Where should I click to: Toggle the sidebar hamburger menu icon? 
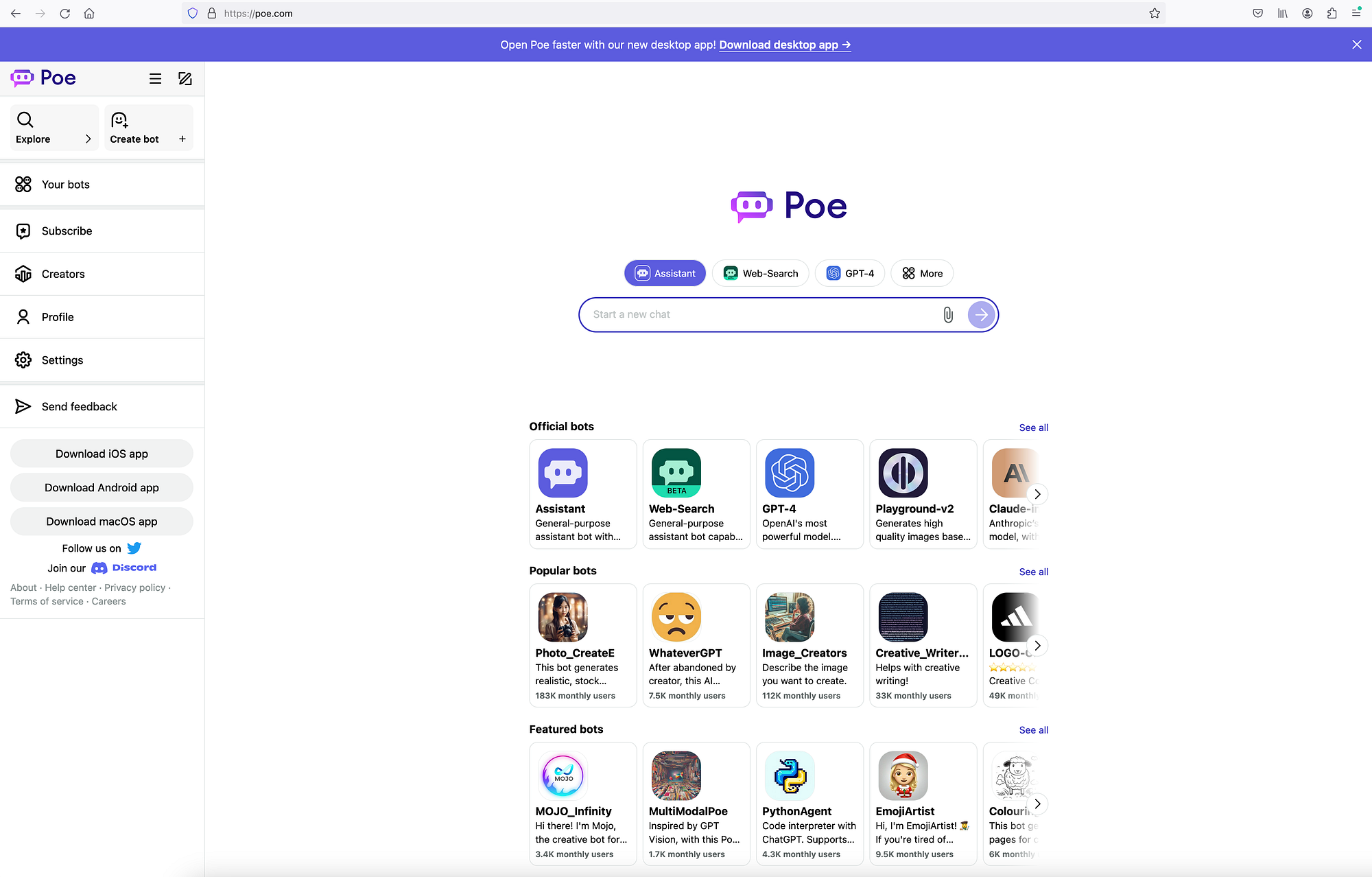coord(156,79)
